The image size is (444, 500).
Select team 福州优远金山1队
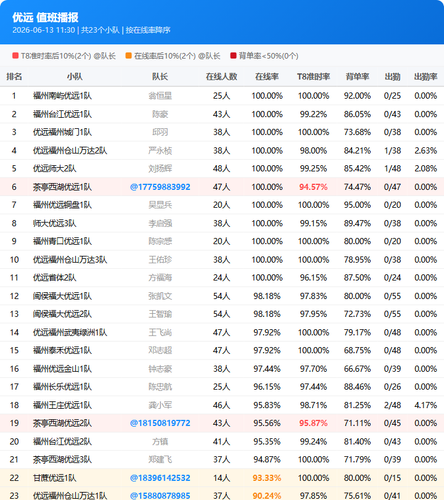coord(62,369)
